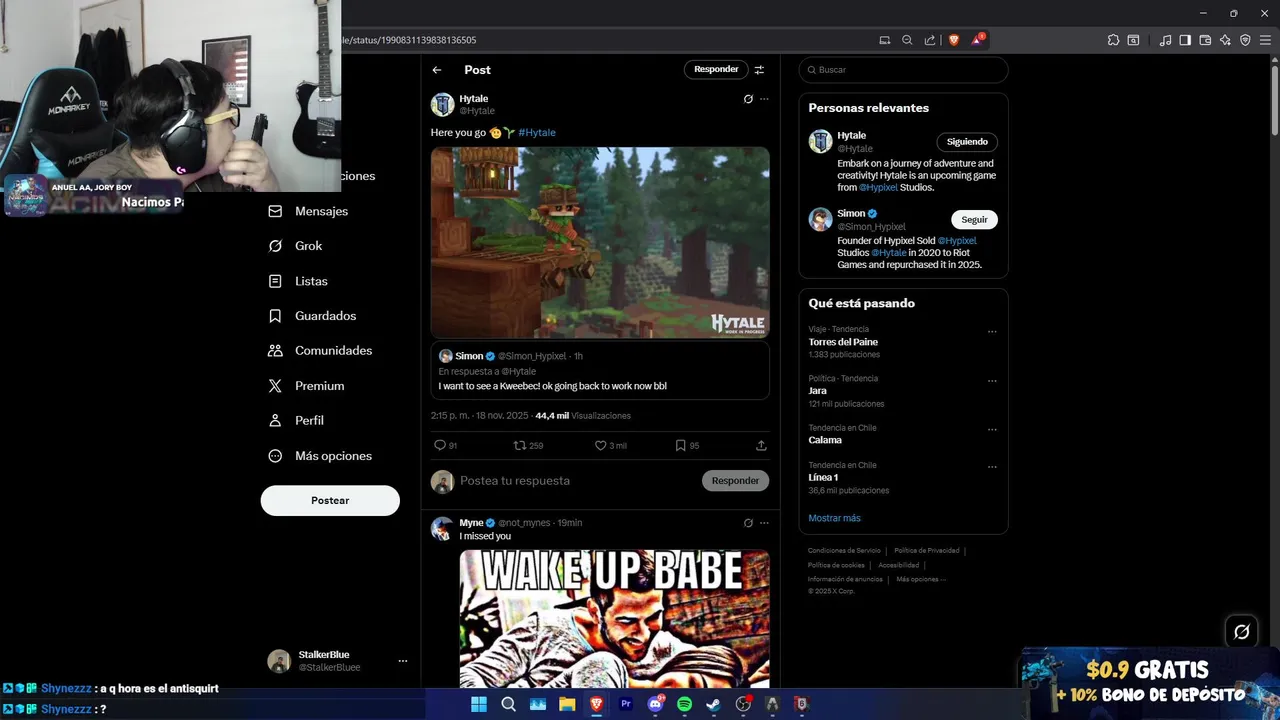Open Guardados in the sidebar

(x=312, y=316)
